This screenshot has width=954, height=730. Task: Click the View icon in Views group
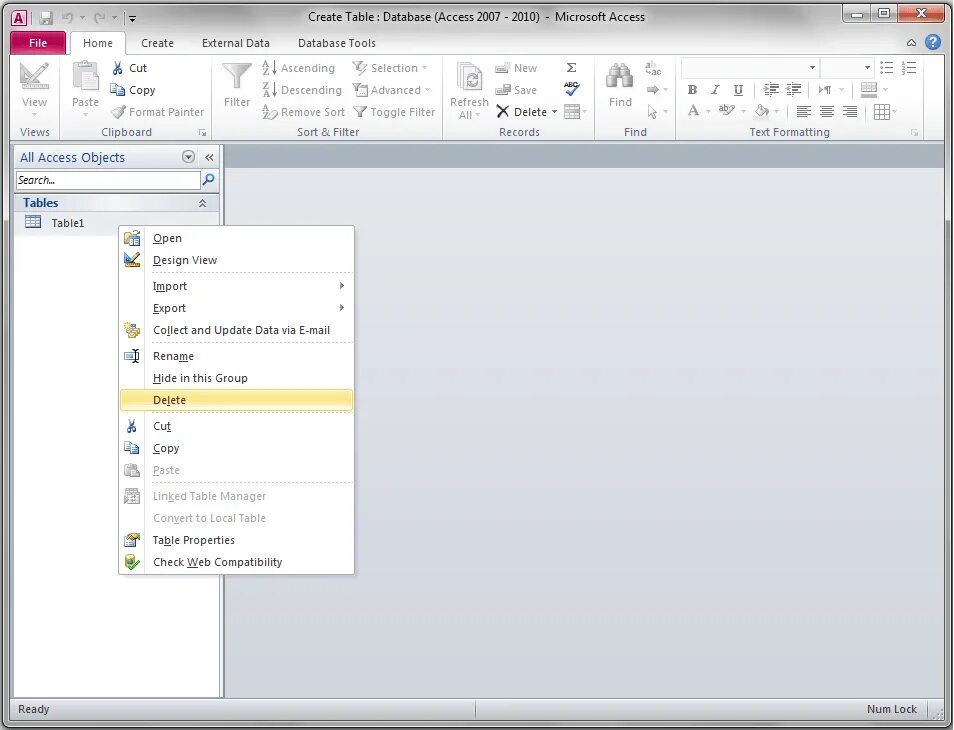click(34, 77)
